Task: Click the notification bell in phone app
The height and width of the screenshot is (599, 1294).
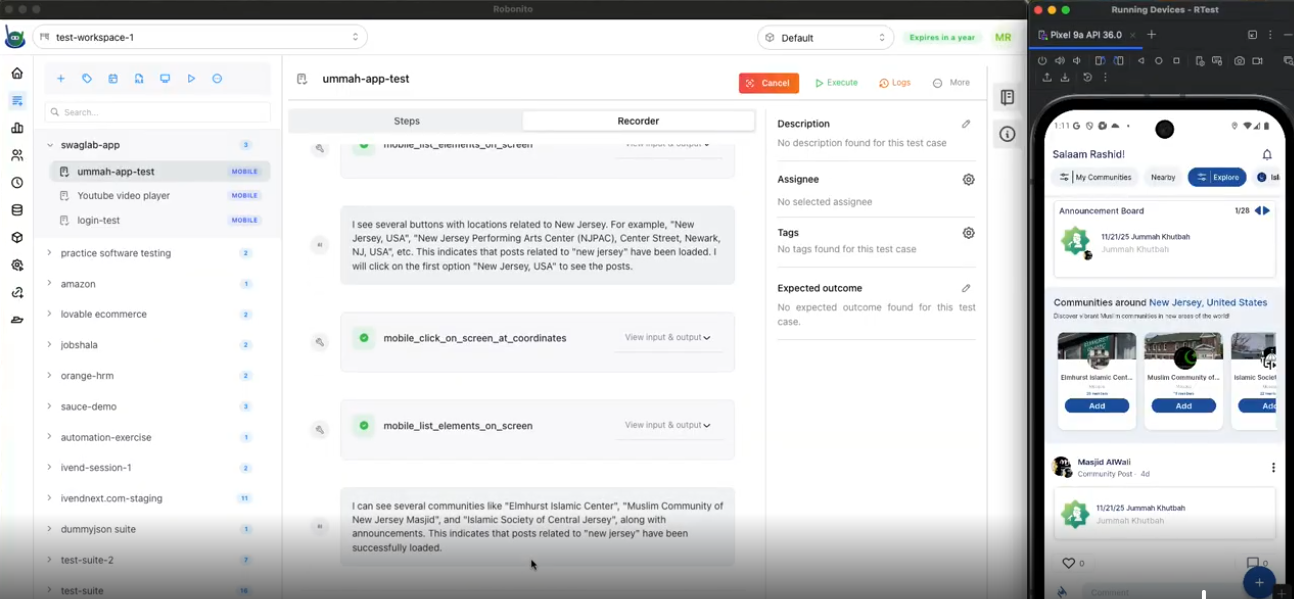Action: tap(1267, 155)
